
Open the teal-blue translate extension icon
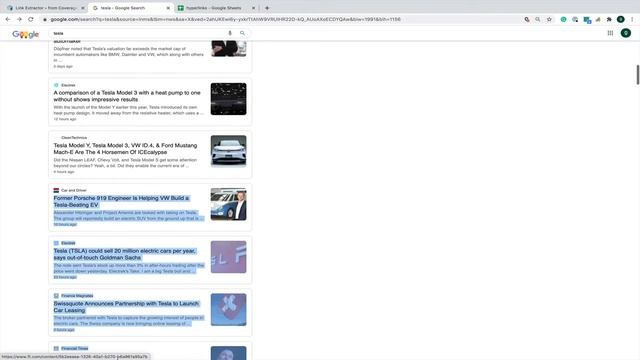point(587,20)
